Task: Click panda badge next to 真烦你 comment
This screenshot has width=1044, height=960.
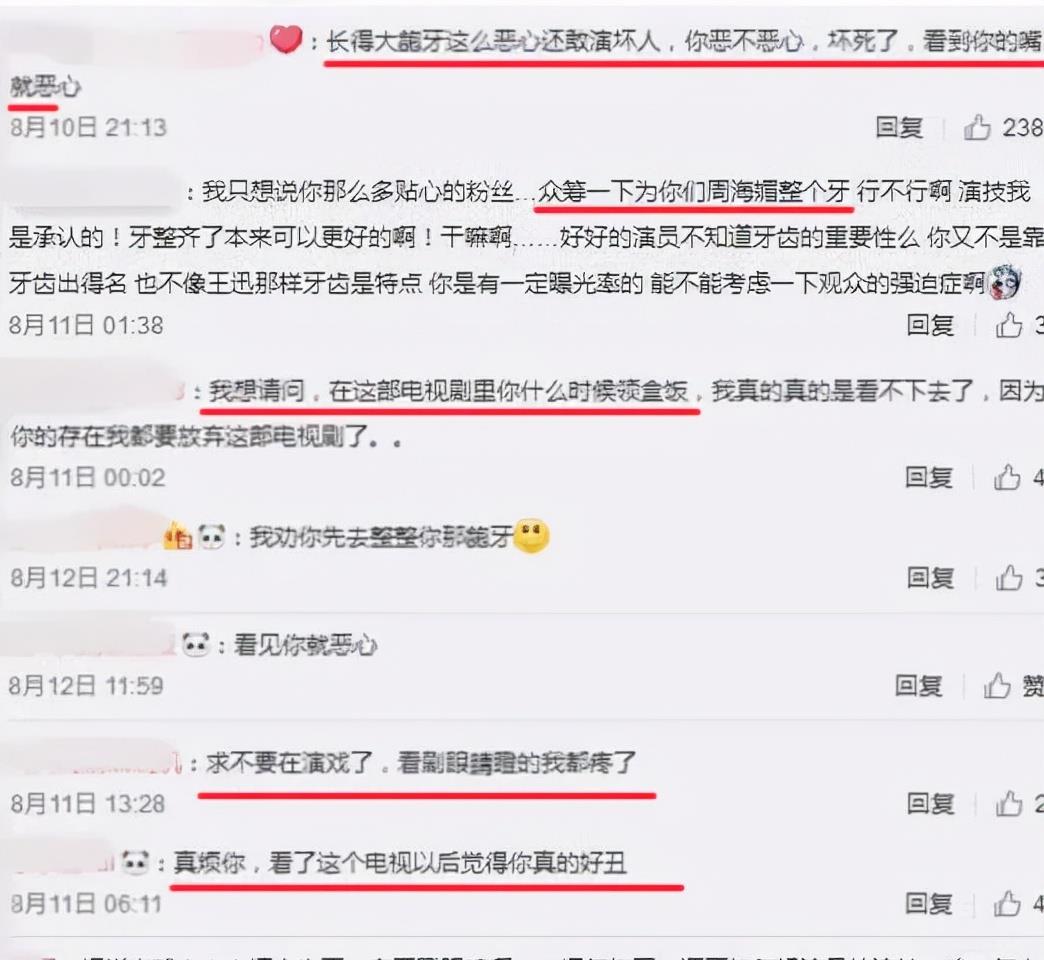Action: click(136, 863)
